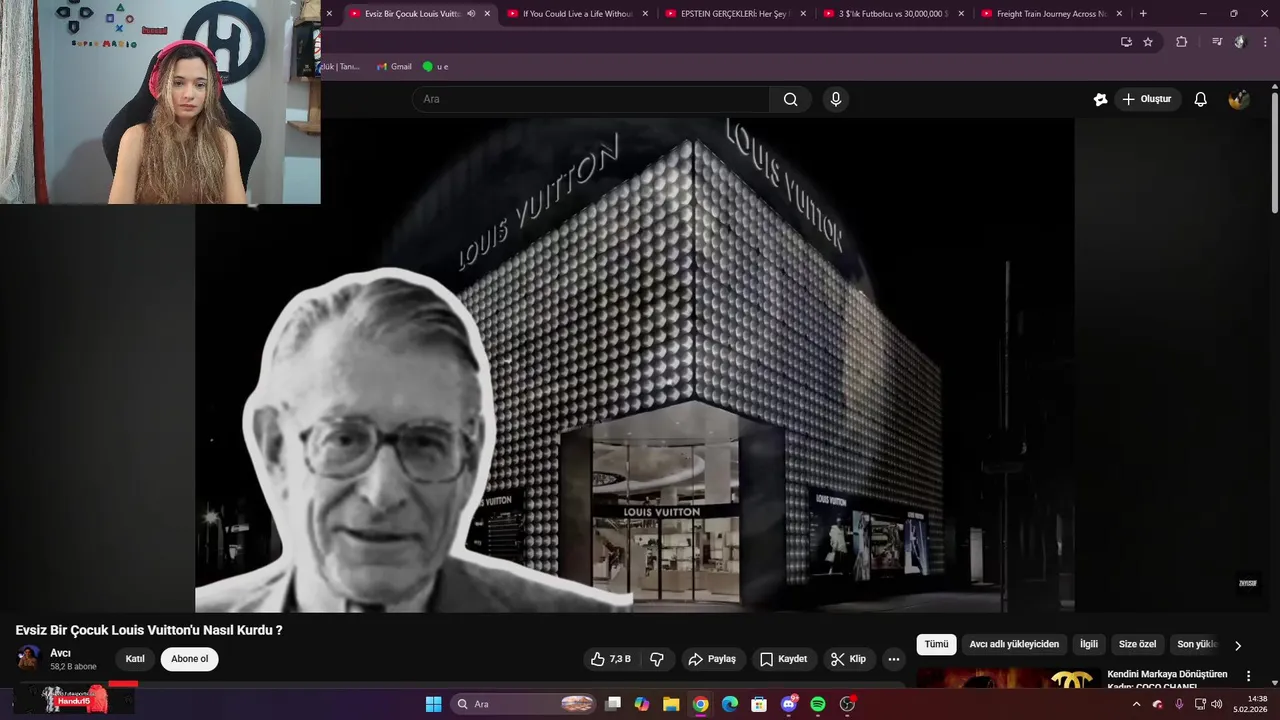Open Avcı channel name link
Screen dimensions: 1280x720
60,653
